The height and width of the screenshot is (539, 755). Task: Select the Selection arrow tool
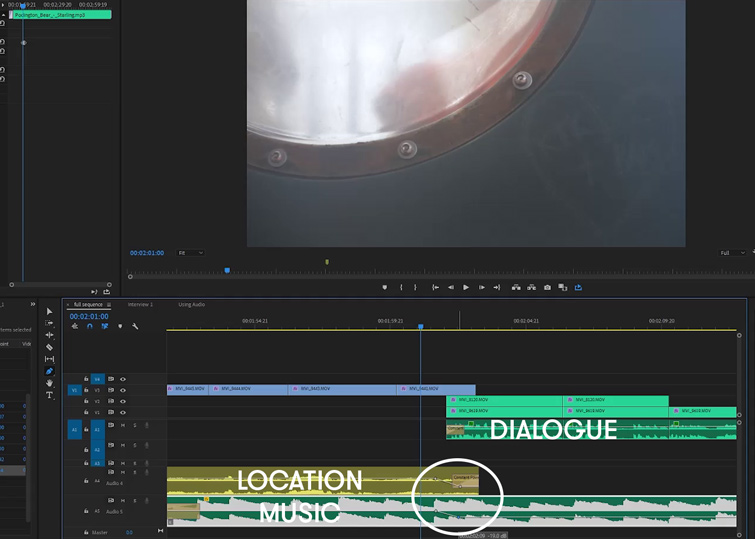click(x=50, y=312)
